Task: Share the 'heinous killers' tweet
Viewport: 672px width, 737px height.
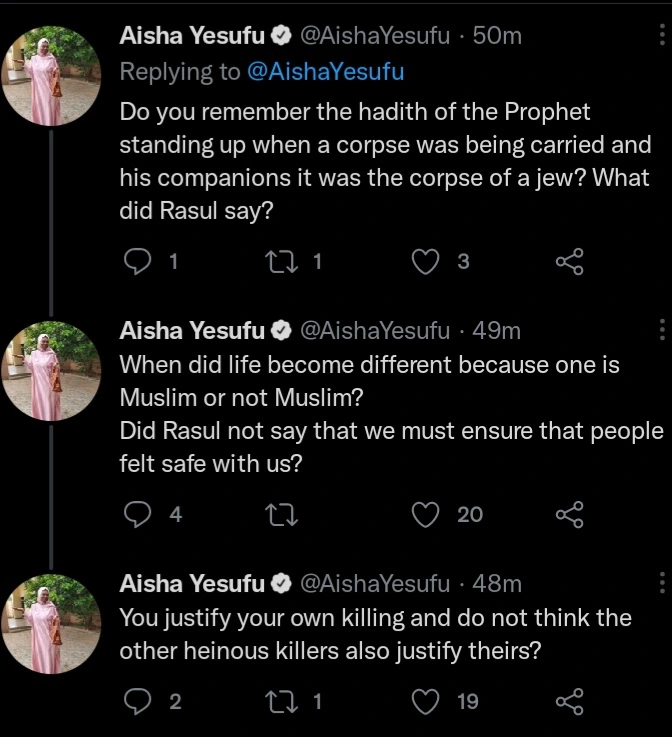Action: coord(568,702)
